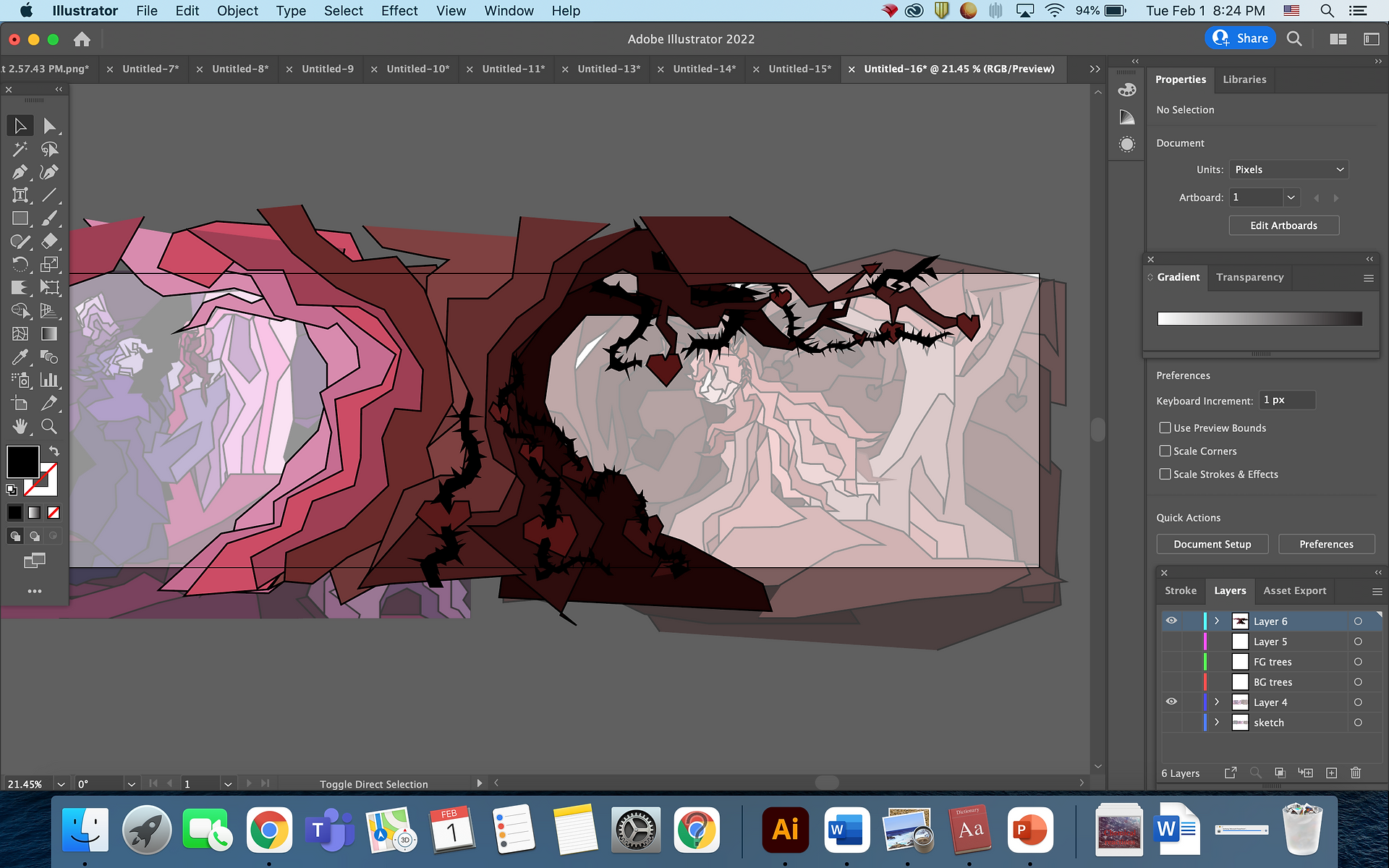Select the Type tool
1389x868 pixels.
tap(20, 195)
